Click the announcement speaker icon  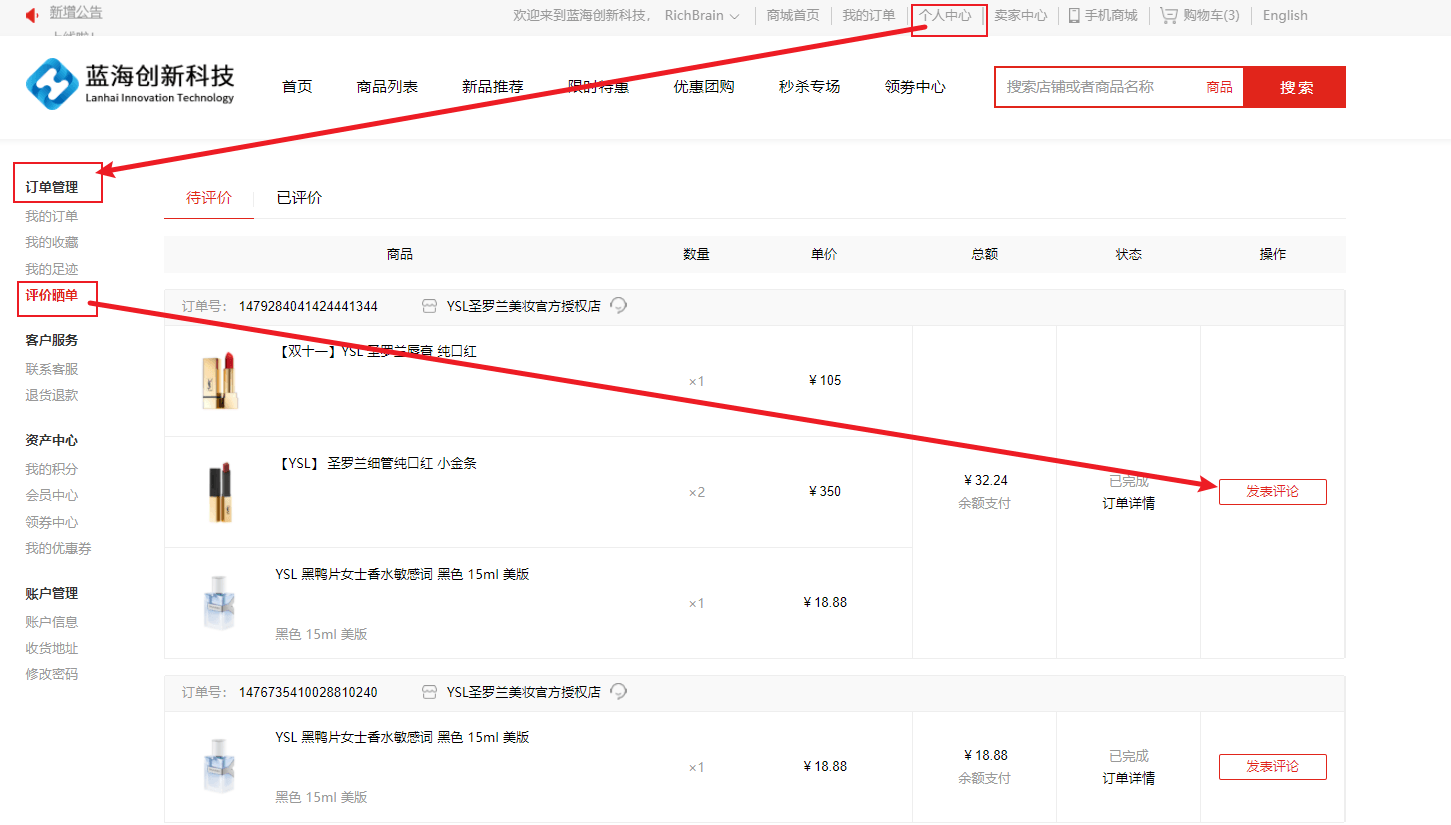pyautogui.click(x=32, y=15)
